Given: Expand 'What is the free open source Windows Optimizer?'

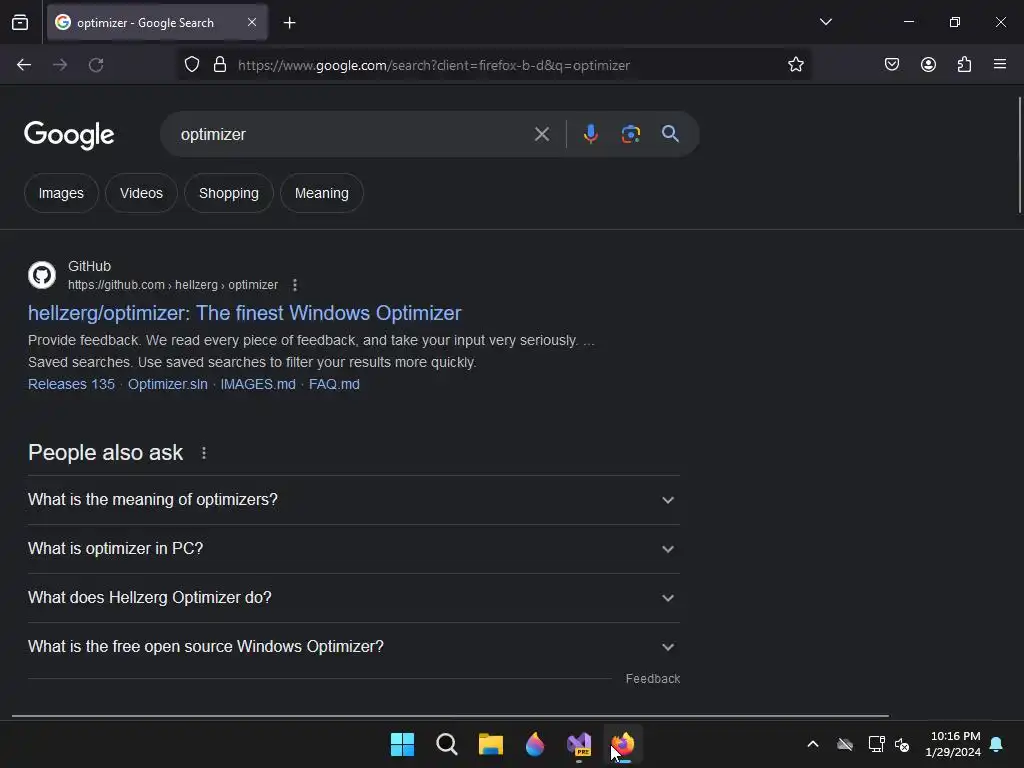Looking at the screenshot, I should [354, 647].
